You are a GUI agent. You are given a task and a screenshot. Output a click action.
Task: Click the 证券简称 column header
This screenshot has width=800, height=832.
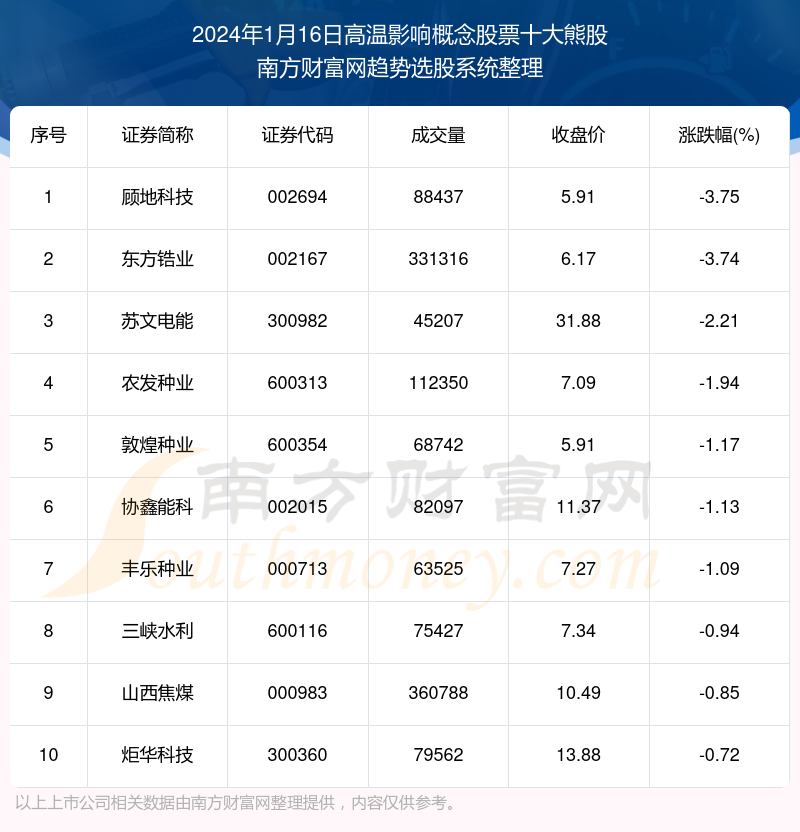tap(157, 136)
